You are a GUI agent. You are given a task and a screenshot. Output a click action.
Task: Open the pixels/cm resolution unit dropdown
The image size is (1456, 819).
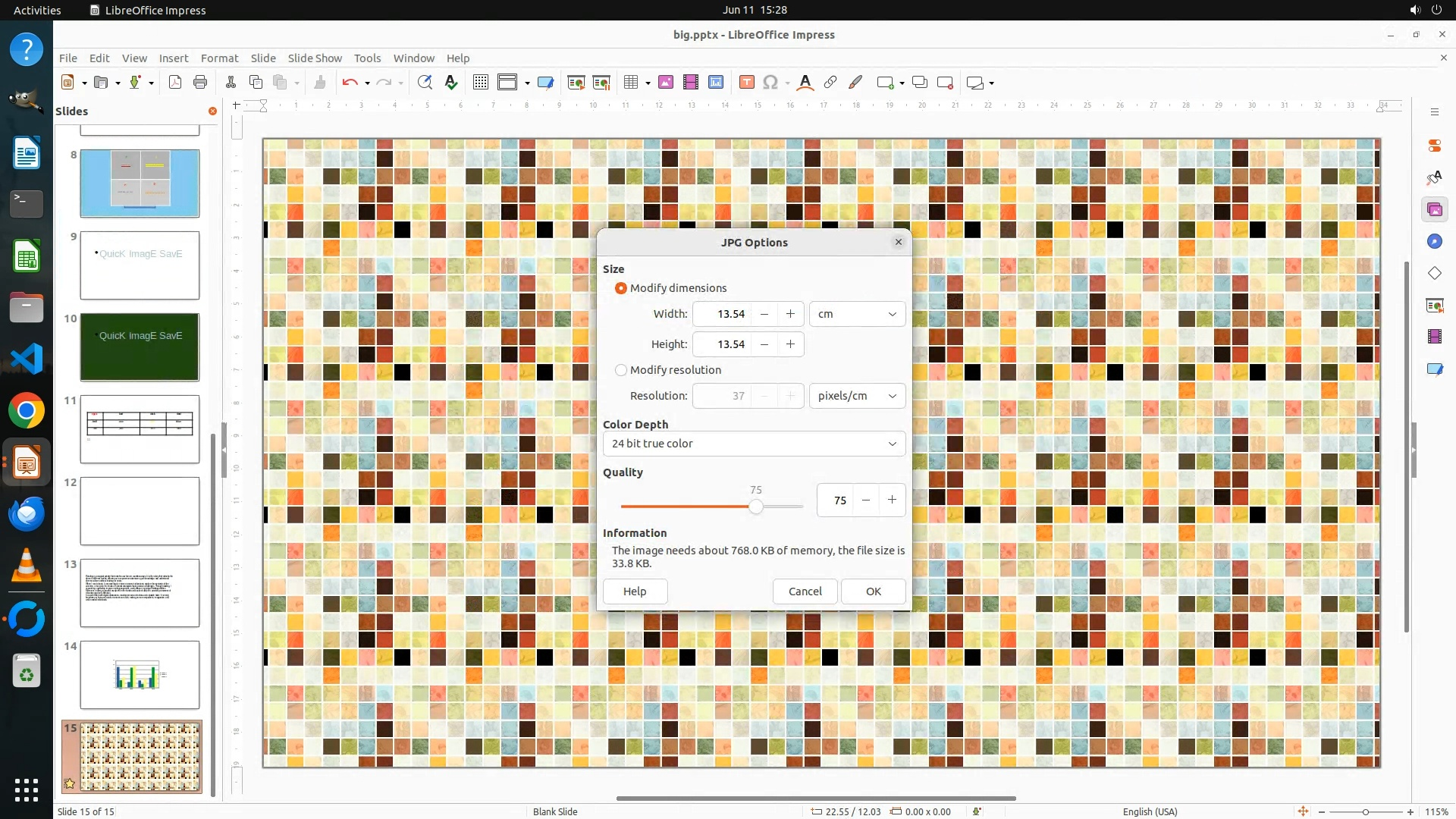857,396
